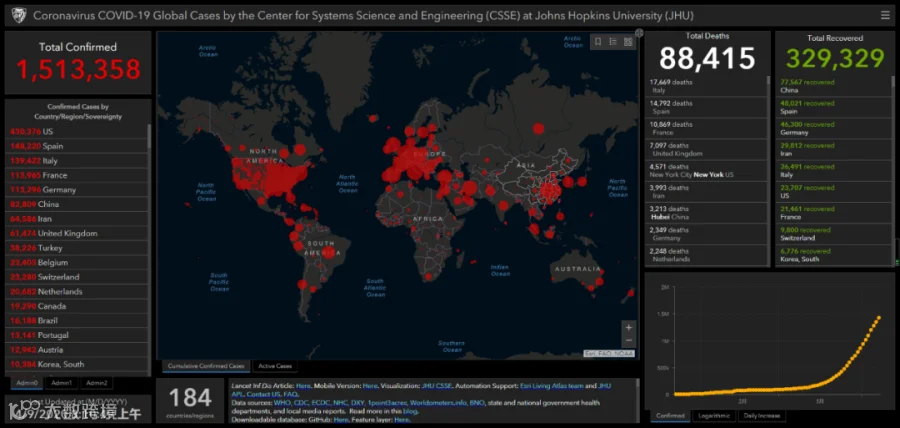The height and width of the screenshot is (428, 900).
Task: Open the Mobile Version Here link
Action: [x=370, y=386]
